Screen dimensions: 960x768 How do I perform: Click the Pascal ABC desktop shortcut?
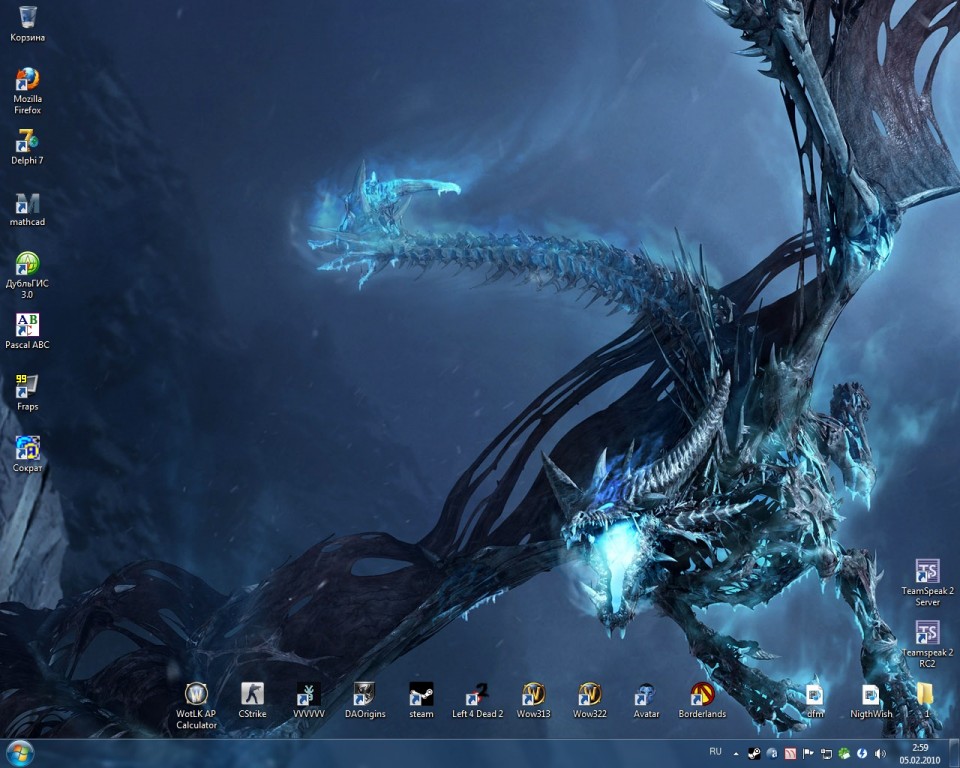pos(28,331)
